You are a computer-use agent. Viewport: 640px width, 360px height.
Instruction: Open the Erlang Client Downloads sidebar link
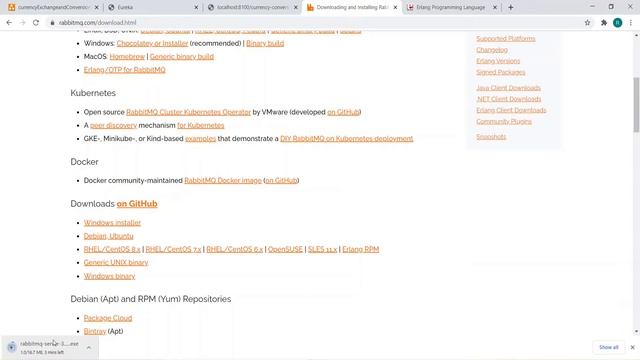(511, 110)
